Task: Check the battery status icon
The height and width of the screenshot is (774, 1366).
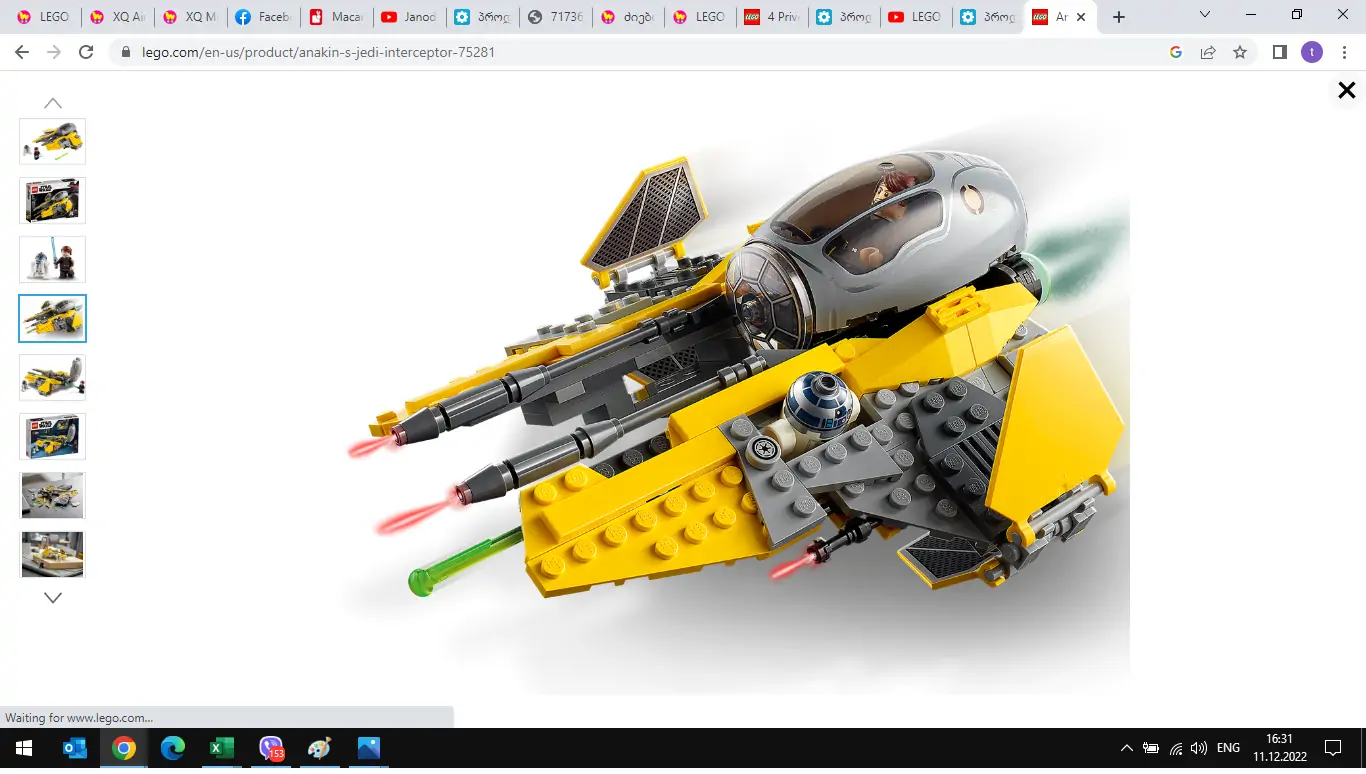Action: [x=1151, y=748]
